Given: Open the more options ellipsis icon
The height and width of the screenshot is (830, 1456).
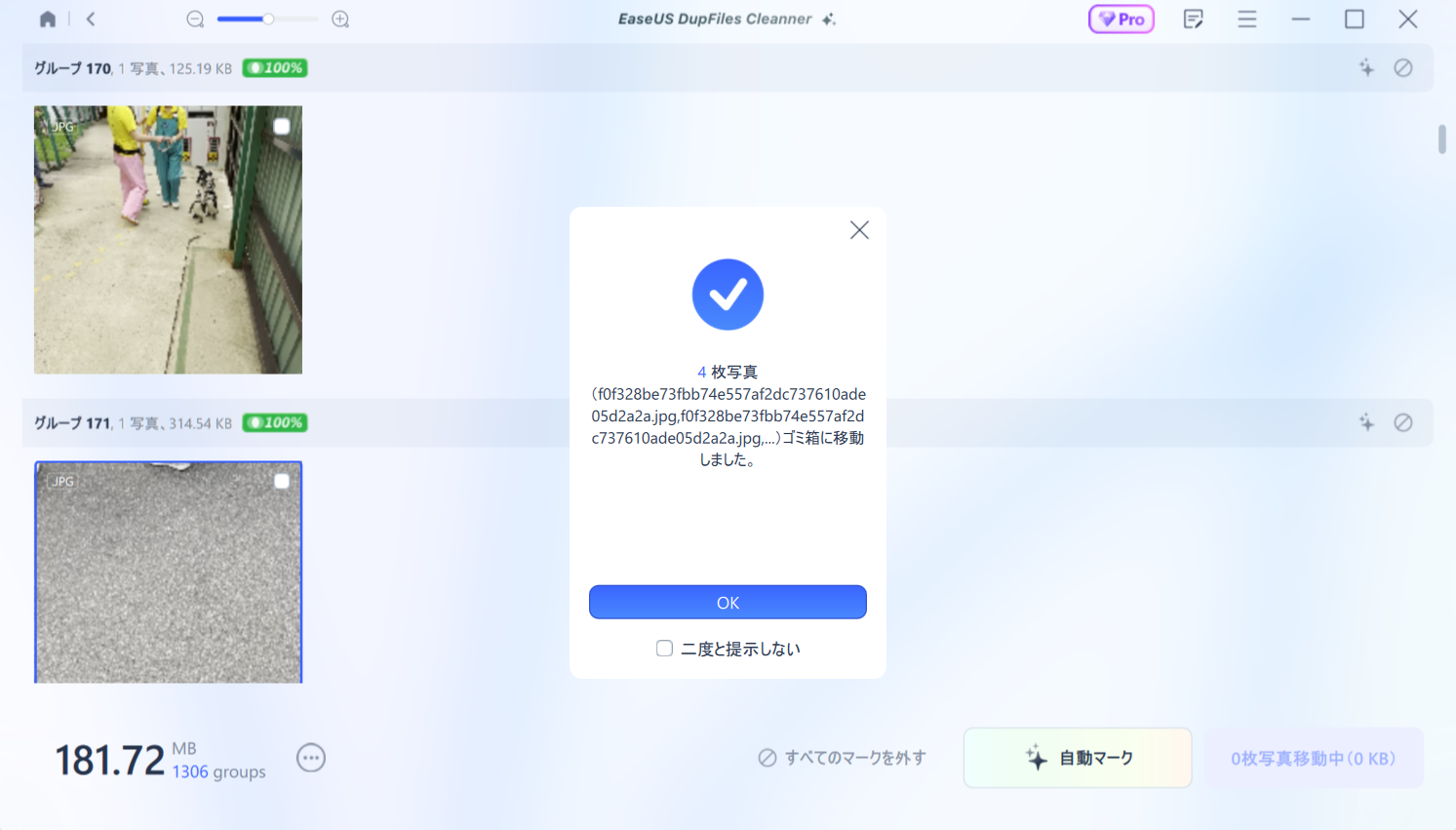Looking at the screenshot, I should tap(311, 758).
